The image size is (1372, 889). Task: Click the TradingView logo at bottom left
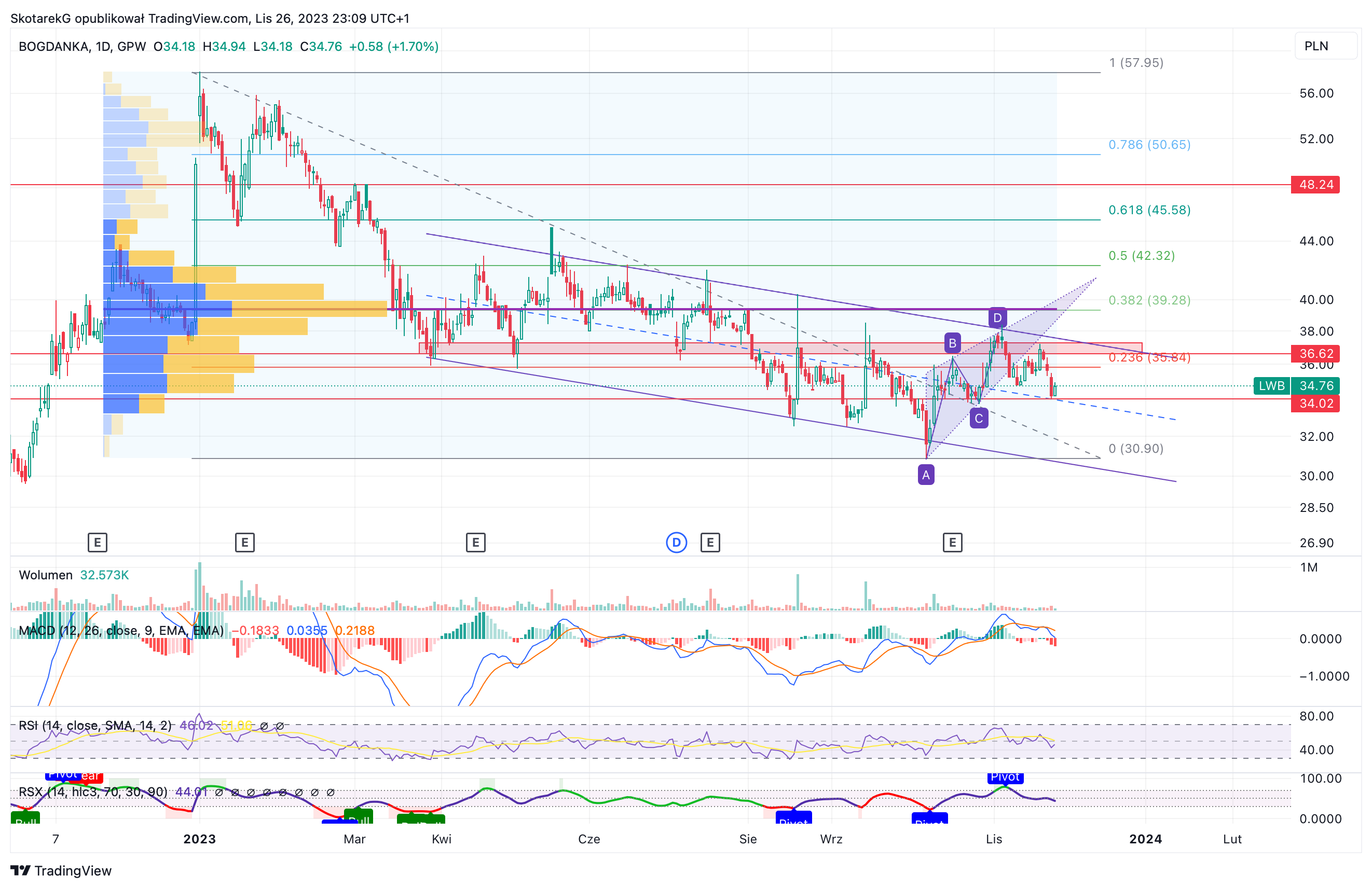[x=61, y=870]
